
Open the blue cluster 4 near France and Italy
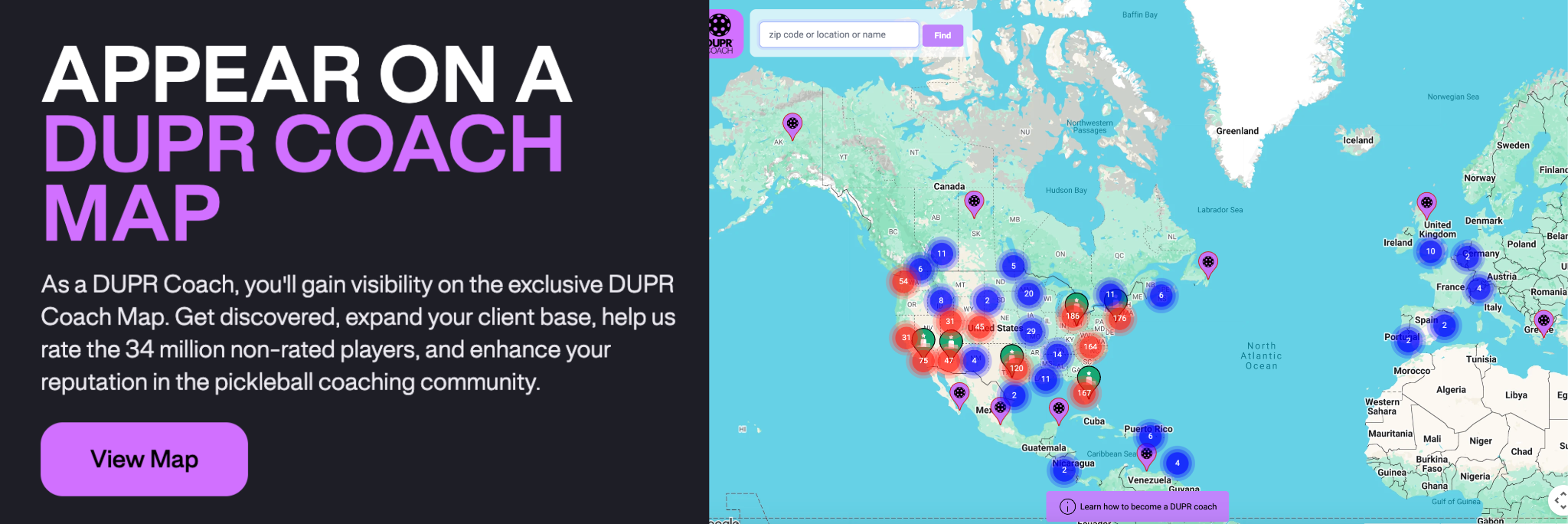(1479, 288)
